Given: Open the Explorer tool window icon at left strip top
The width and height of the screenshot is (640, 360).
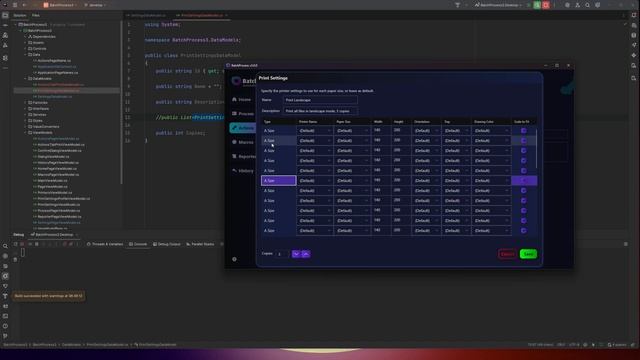Looking at the screenshot, I should pos(5,16).
